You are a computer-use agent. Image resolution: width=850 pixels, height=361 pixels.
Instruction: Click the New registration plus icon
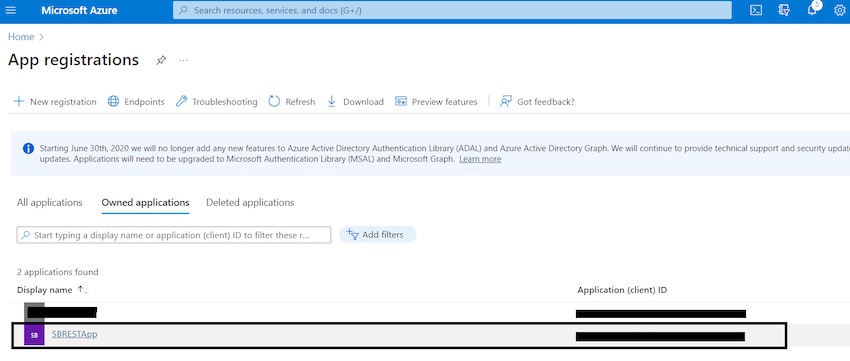click(19, 101)
